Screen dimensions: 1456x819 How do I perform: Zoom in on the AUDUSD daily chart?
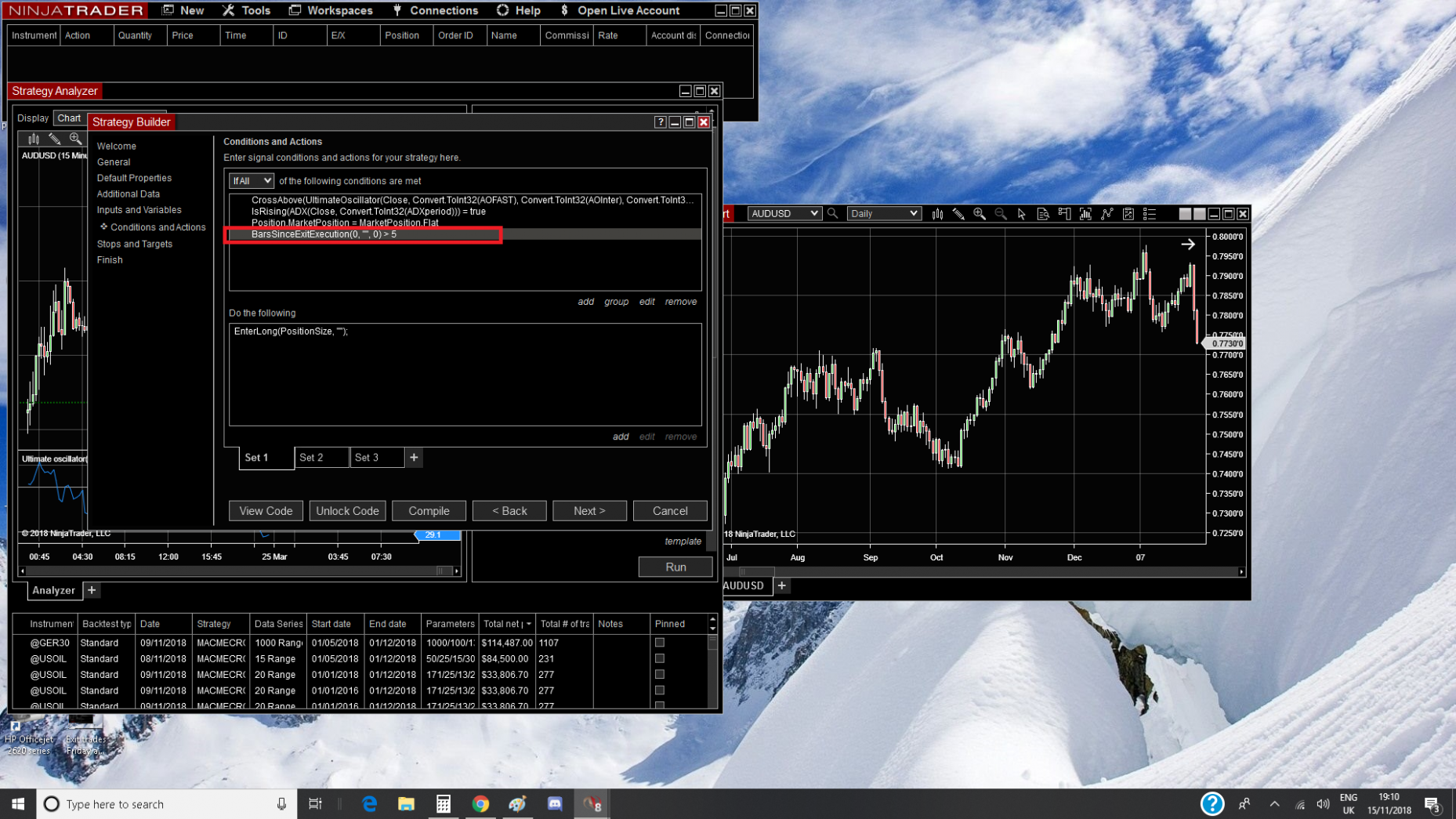[980, 213]
